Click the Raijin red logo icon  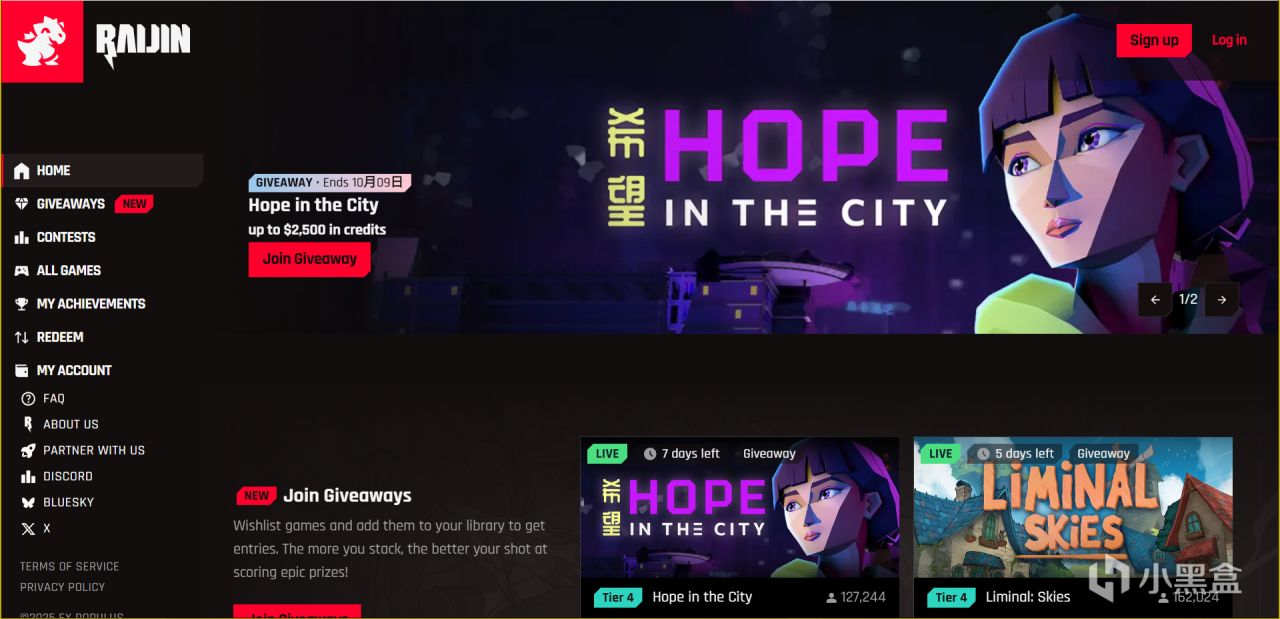point(42,42)
